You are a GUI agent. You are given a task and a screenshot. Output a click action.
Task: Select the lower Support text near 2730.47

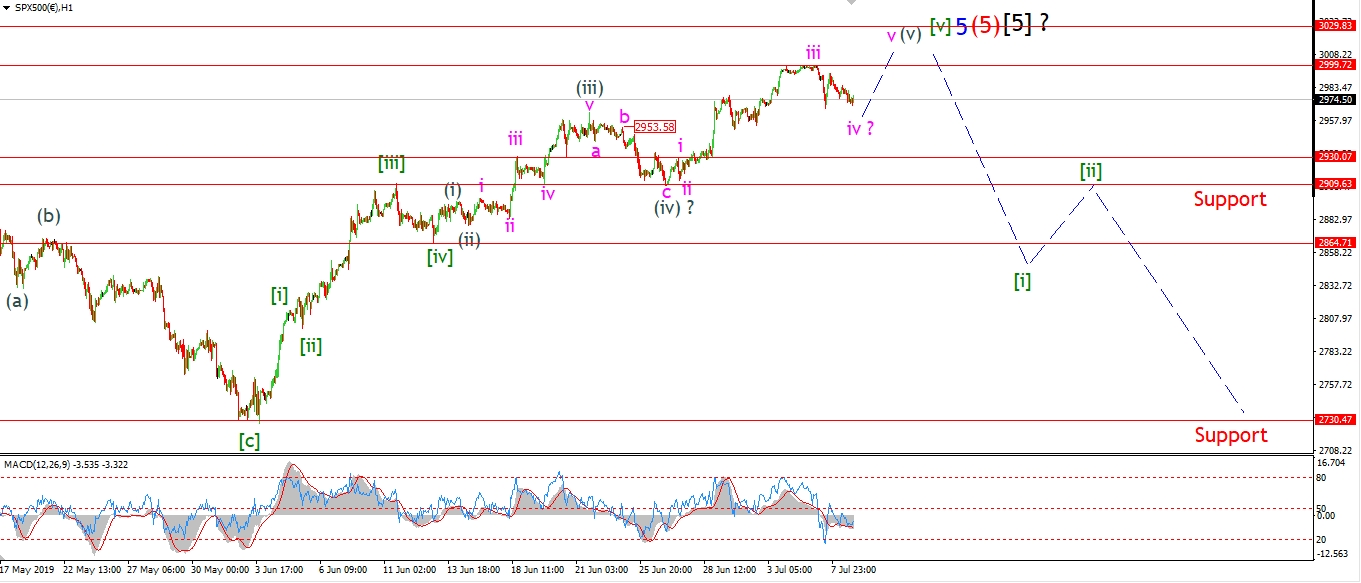pyautogui.click(x=1229, y=435)
